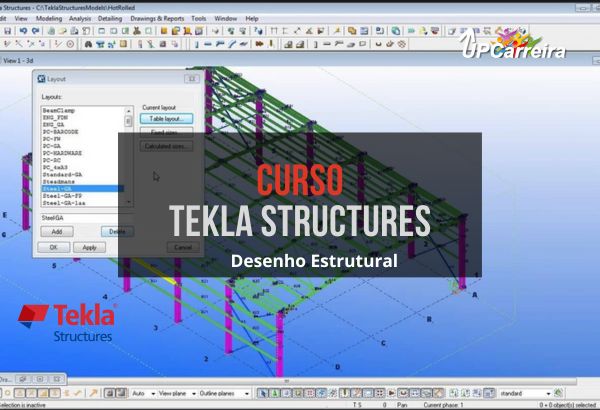Click the Table layout button
600x410 pixels.
click(x=166, y=119)
